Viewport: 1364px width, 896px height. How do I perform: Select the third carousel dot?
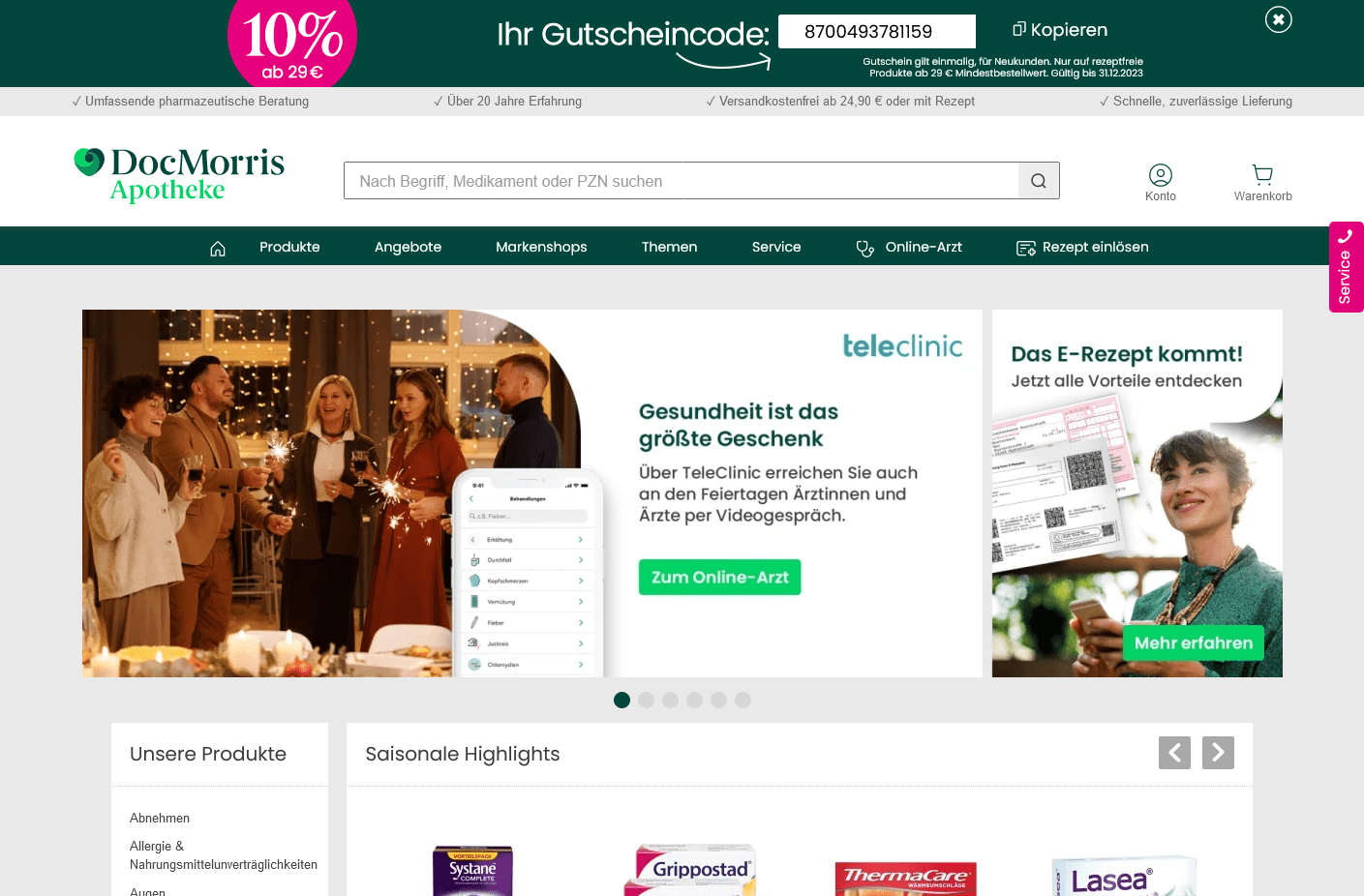(670, 700)
